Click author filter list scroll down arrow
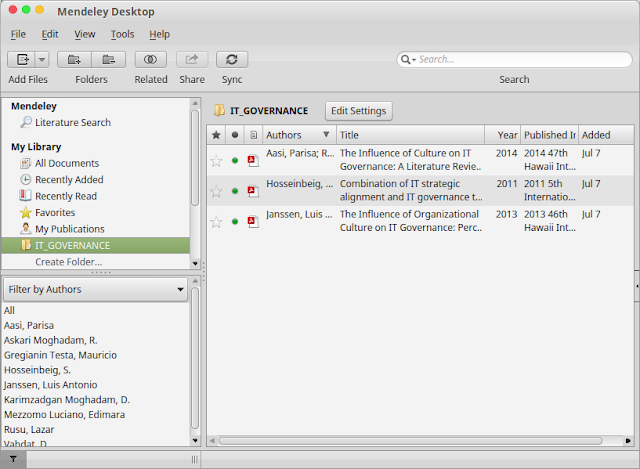 [x=195, y=440]
